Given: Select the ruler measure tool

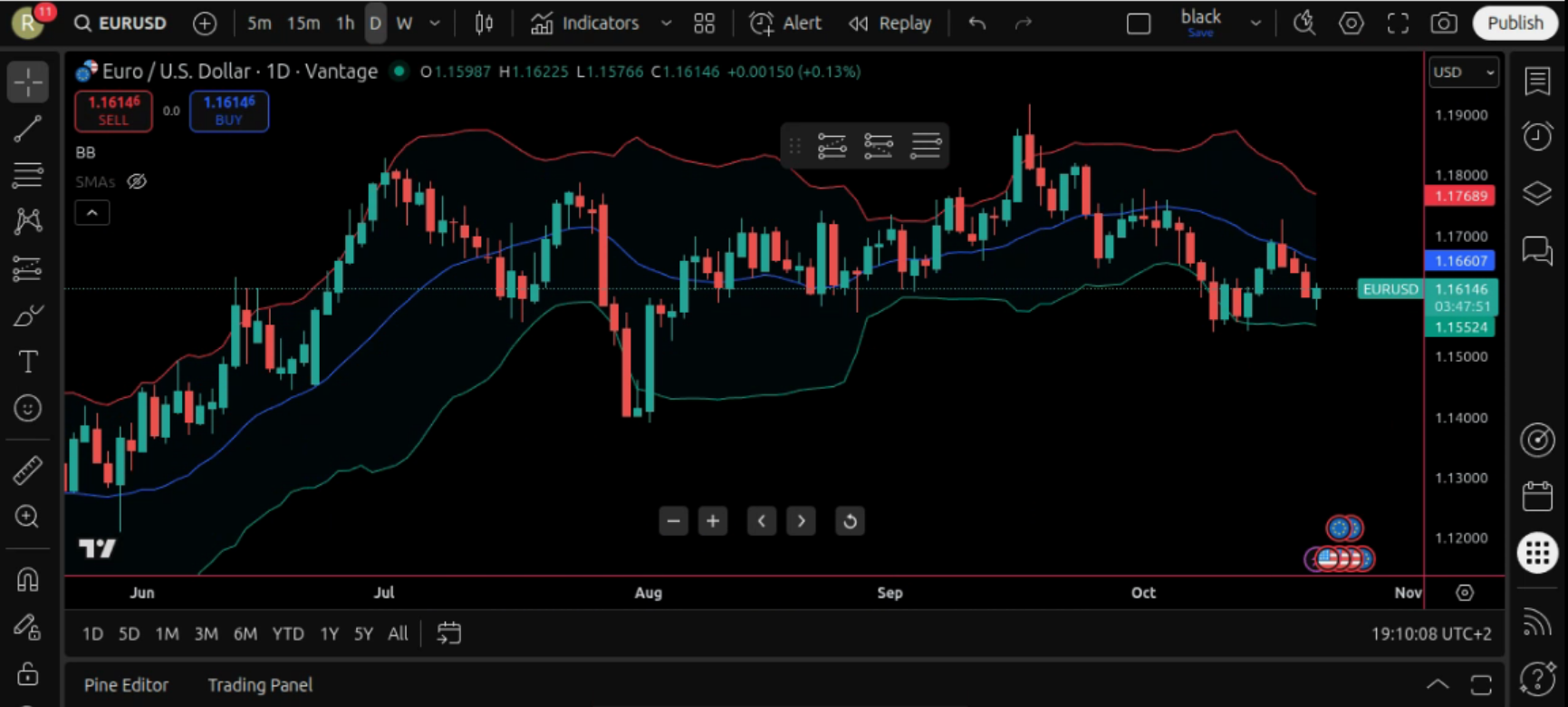Looking at the screenshot, I should coord(28,470).
